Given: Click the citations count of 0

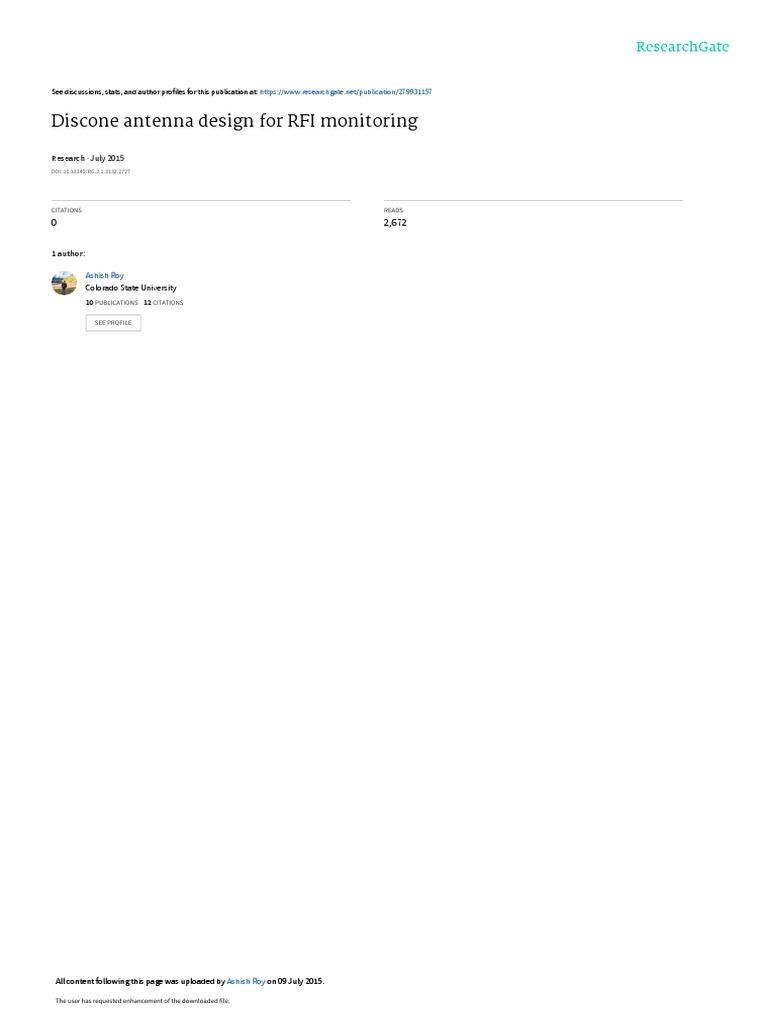Looking at the screenshot, I should click(54, 223).
